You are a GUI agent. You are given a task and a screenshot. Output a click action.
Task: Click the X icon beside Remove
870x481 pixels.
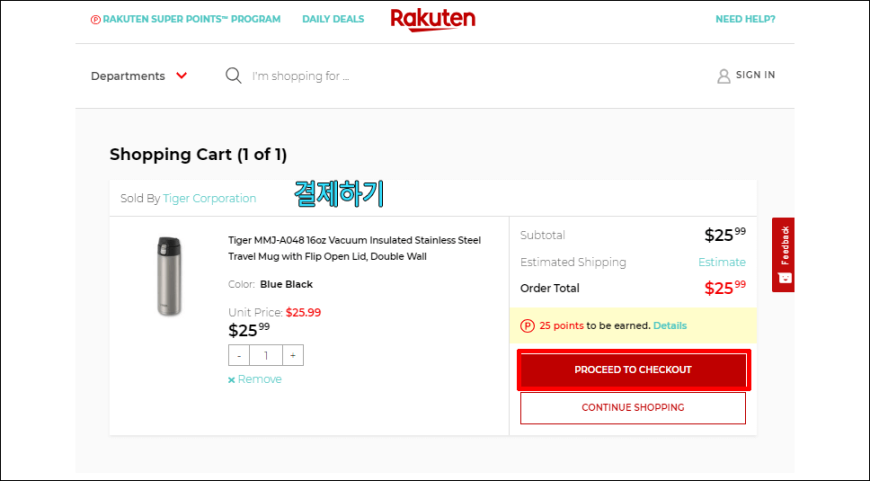[x=232, y=380]
